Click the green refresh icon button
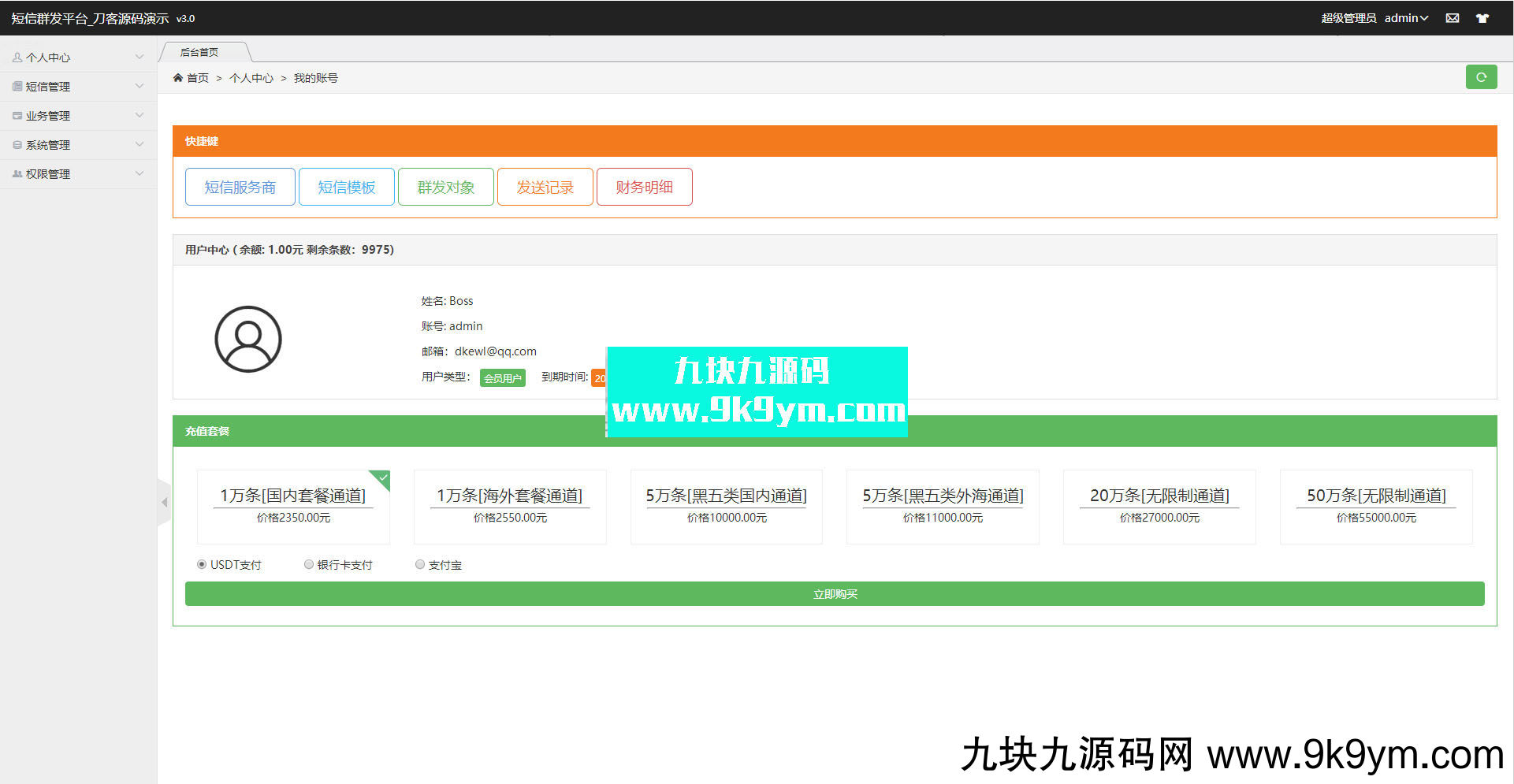The height and width of the screenshot is (784, 1514). pyautogui.click(x=1481, y=77)
